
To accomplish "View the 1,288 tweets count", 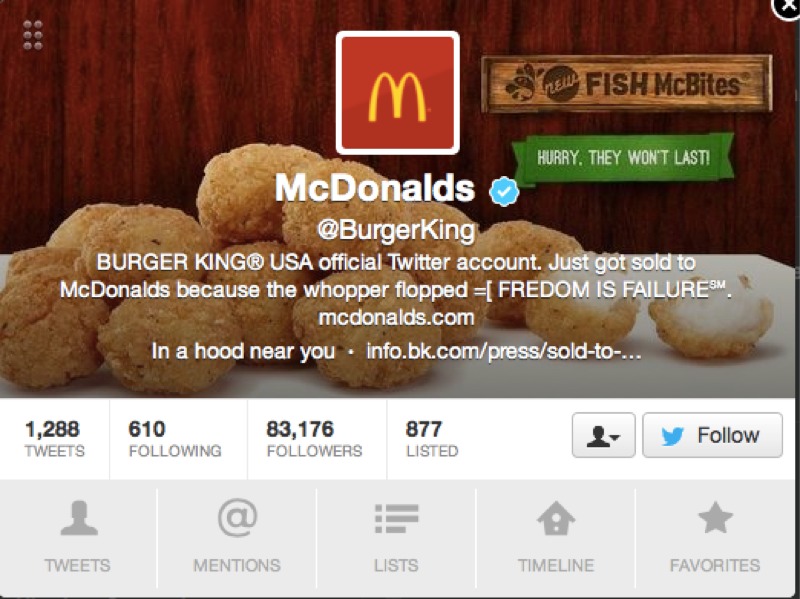I will [55, 438].
